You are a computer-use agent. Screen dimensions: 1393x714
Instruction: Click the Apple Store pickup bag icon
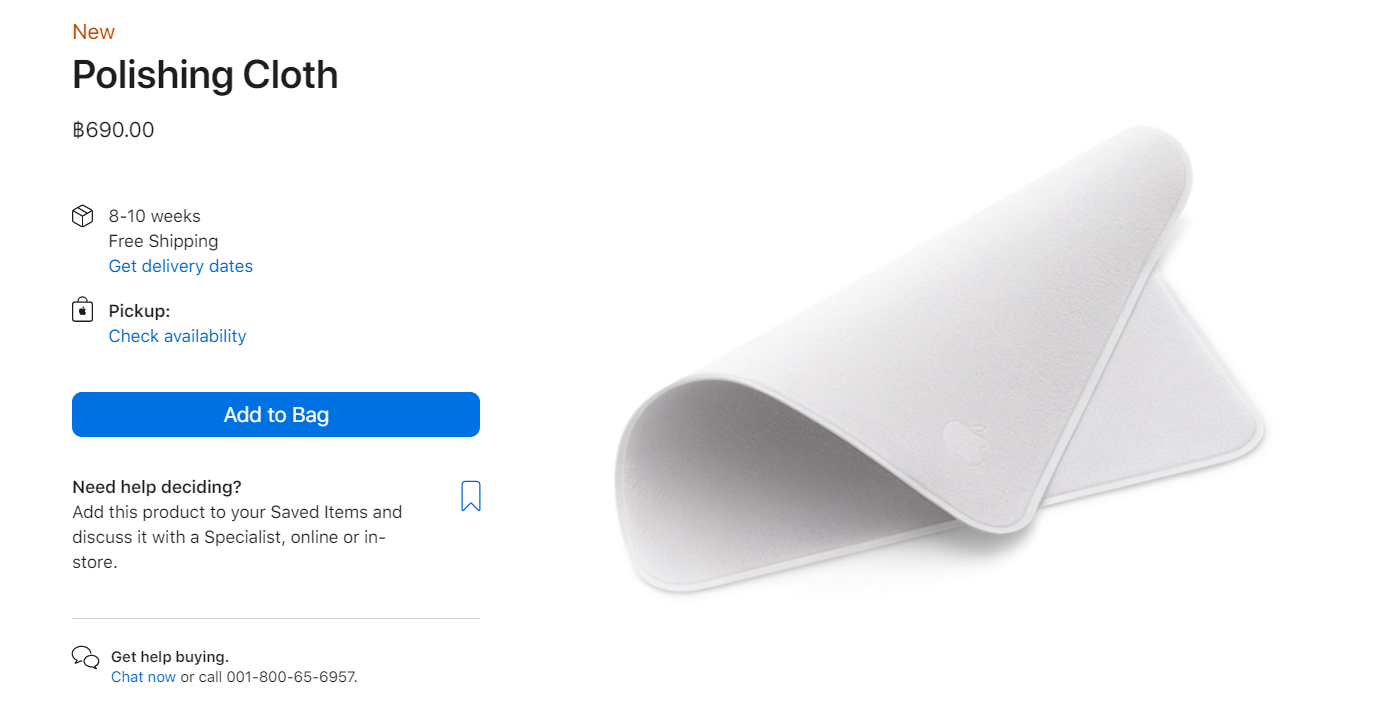(83, 310)
